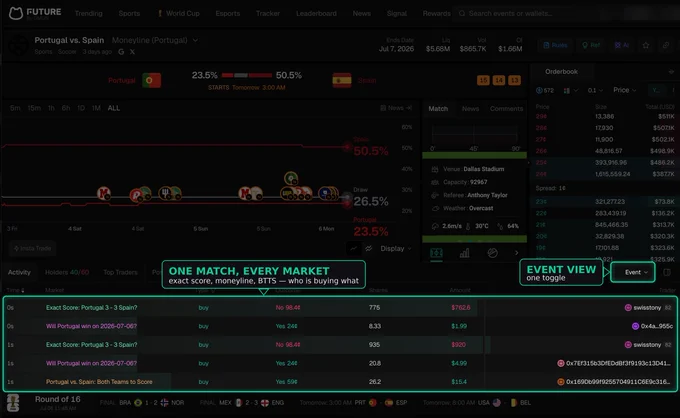Switch to the Top Traders tab
Viewport: 680px width, 418px height.
tap(120, 272)
